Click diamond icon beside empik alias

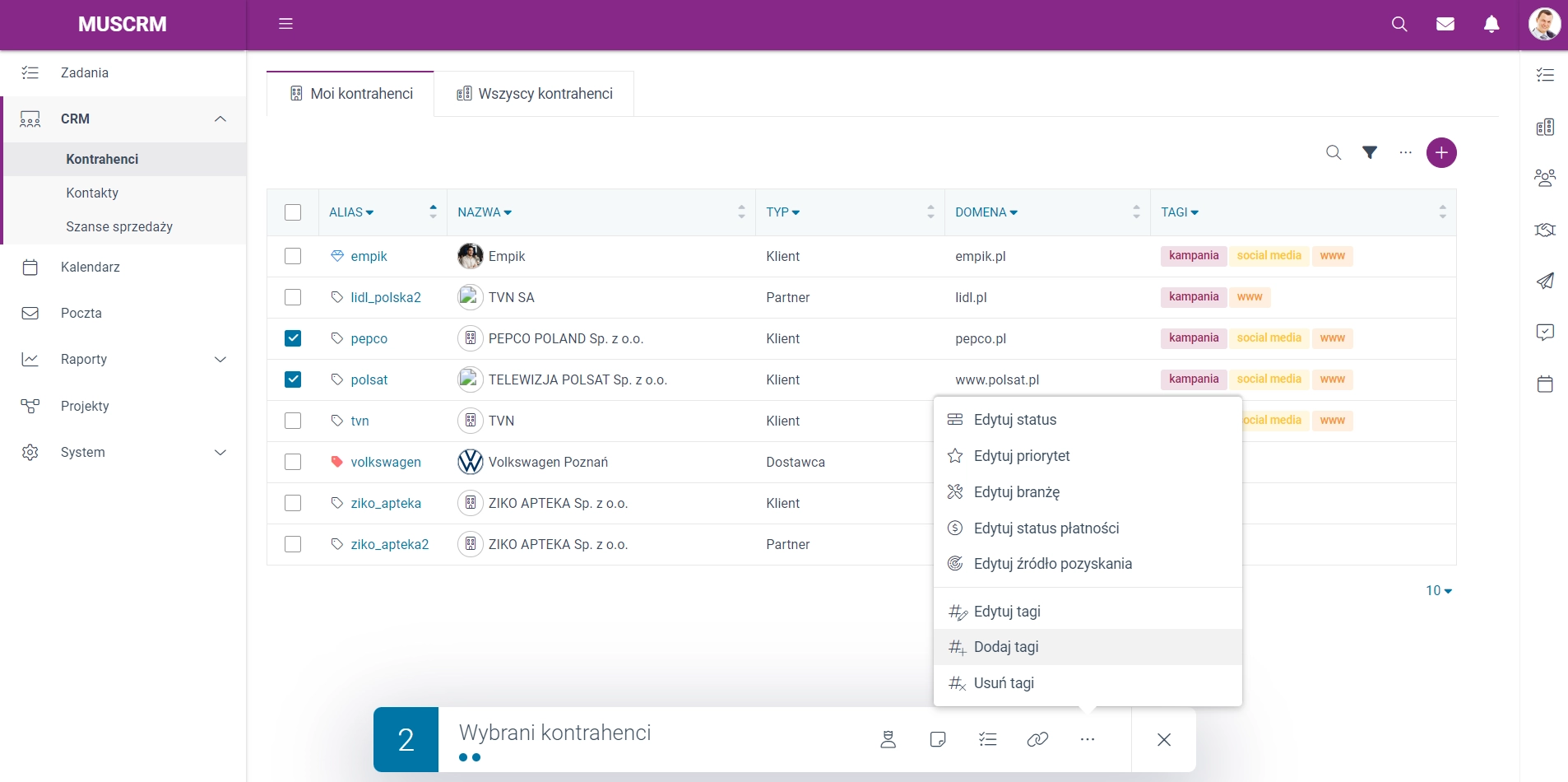click(336, 256)
